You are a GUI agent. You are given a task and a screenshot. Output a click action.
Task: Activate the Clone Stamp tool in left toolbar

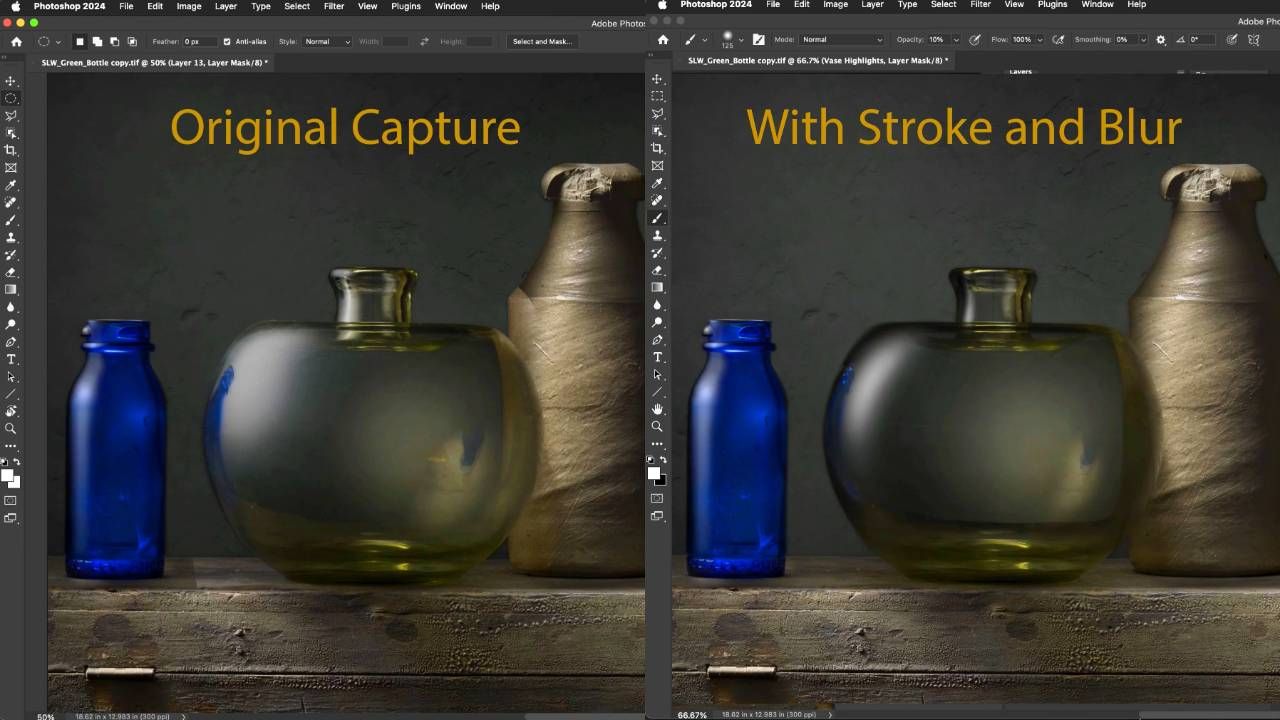coord(11,237)
